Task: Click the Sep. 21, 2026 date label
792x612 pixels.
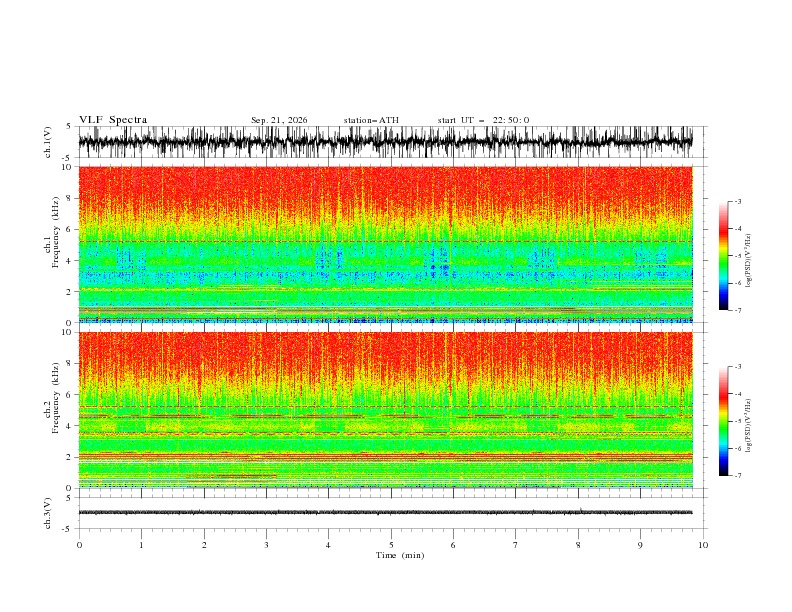Action: [x=279, y=120]
